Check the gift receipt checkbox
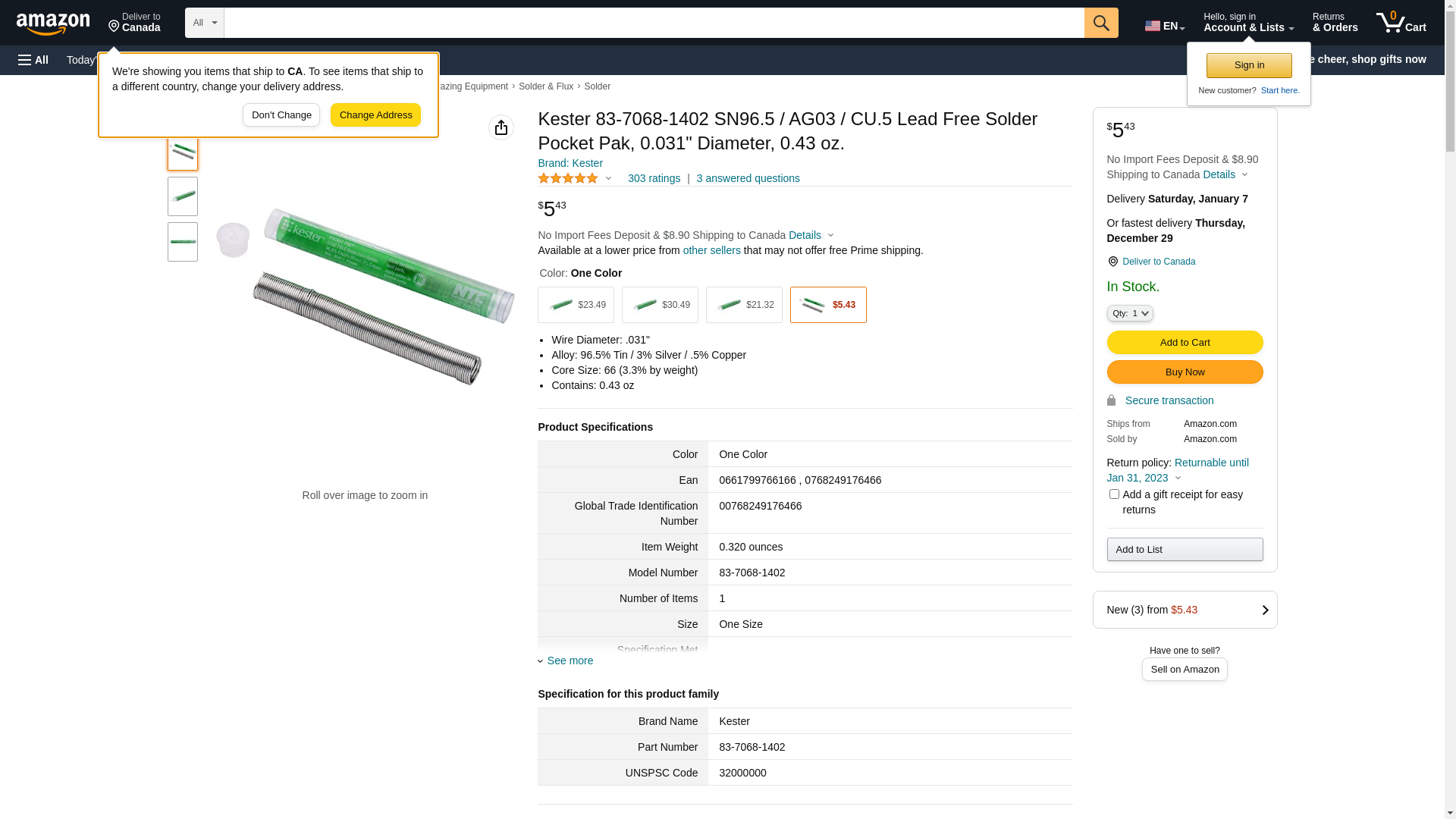 pos(1113,494)
